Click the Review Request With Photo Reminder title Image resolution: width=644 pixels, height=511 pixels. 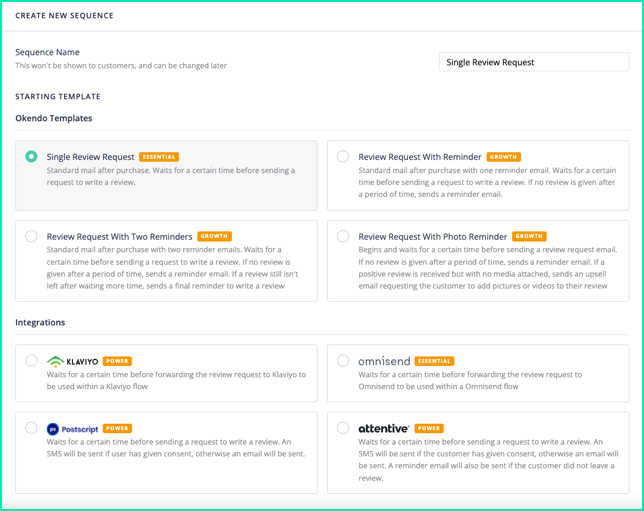[433, 237]
